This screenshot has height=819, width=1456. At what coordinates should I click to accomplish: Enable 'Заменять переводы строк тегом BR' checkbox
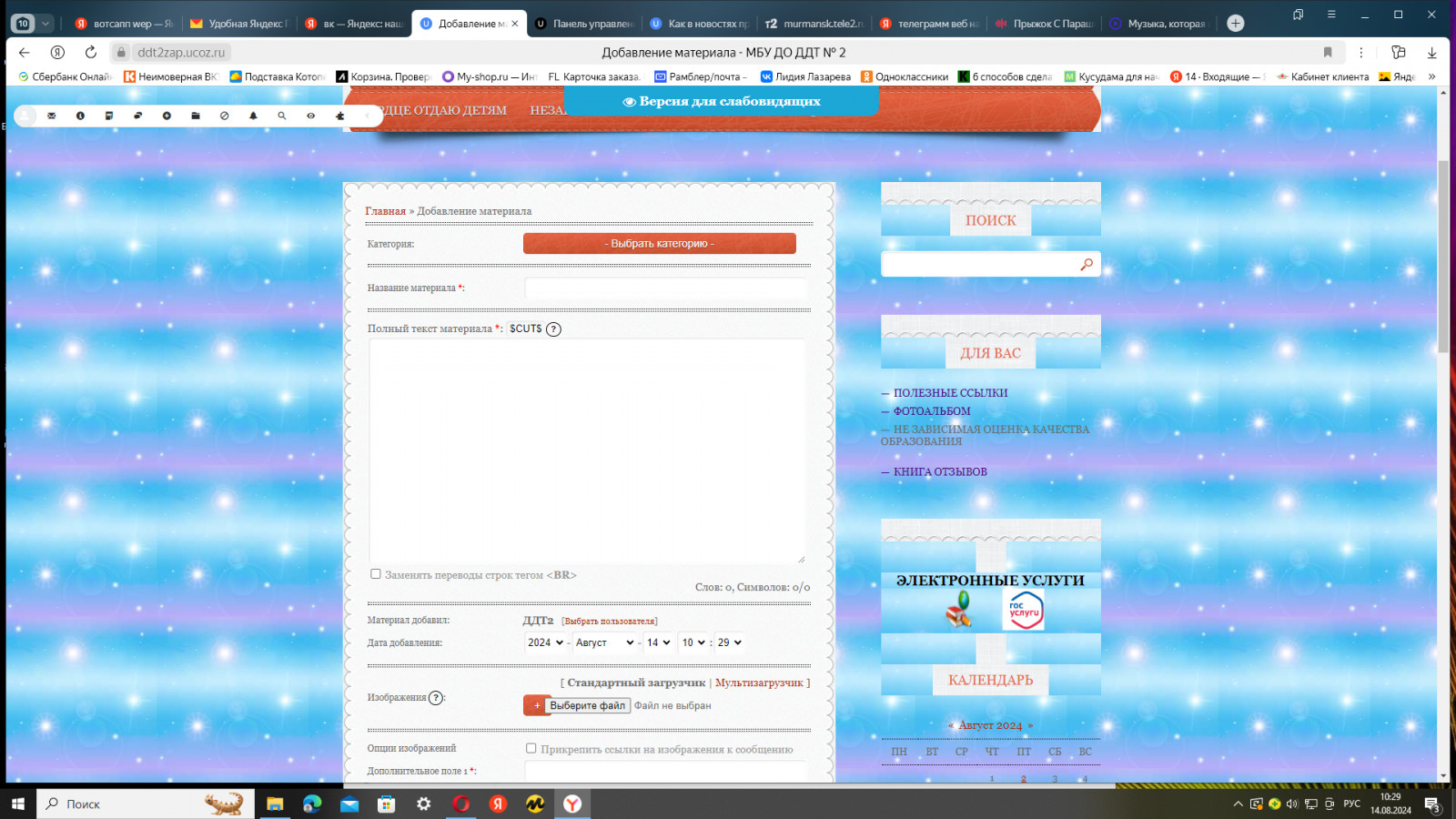376,574
